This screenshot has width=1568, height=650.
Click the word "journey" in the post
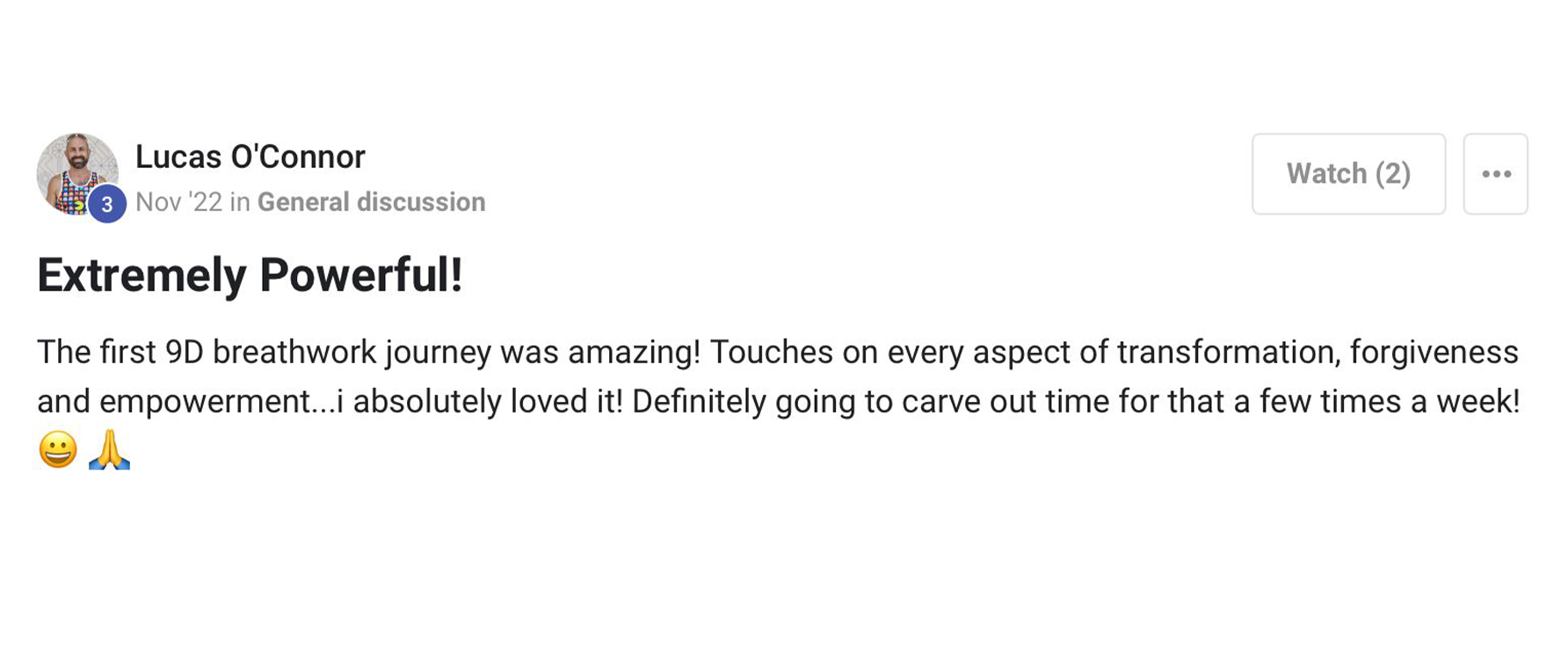click(438, 354)
